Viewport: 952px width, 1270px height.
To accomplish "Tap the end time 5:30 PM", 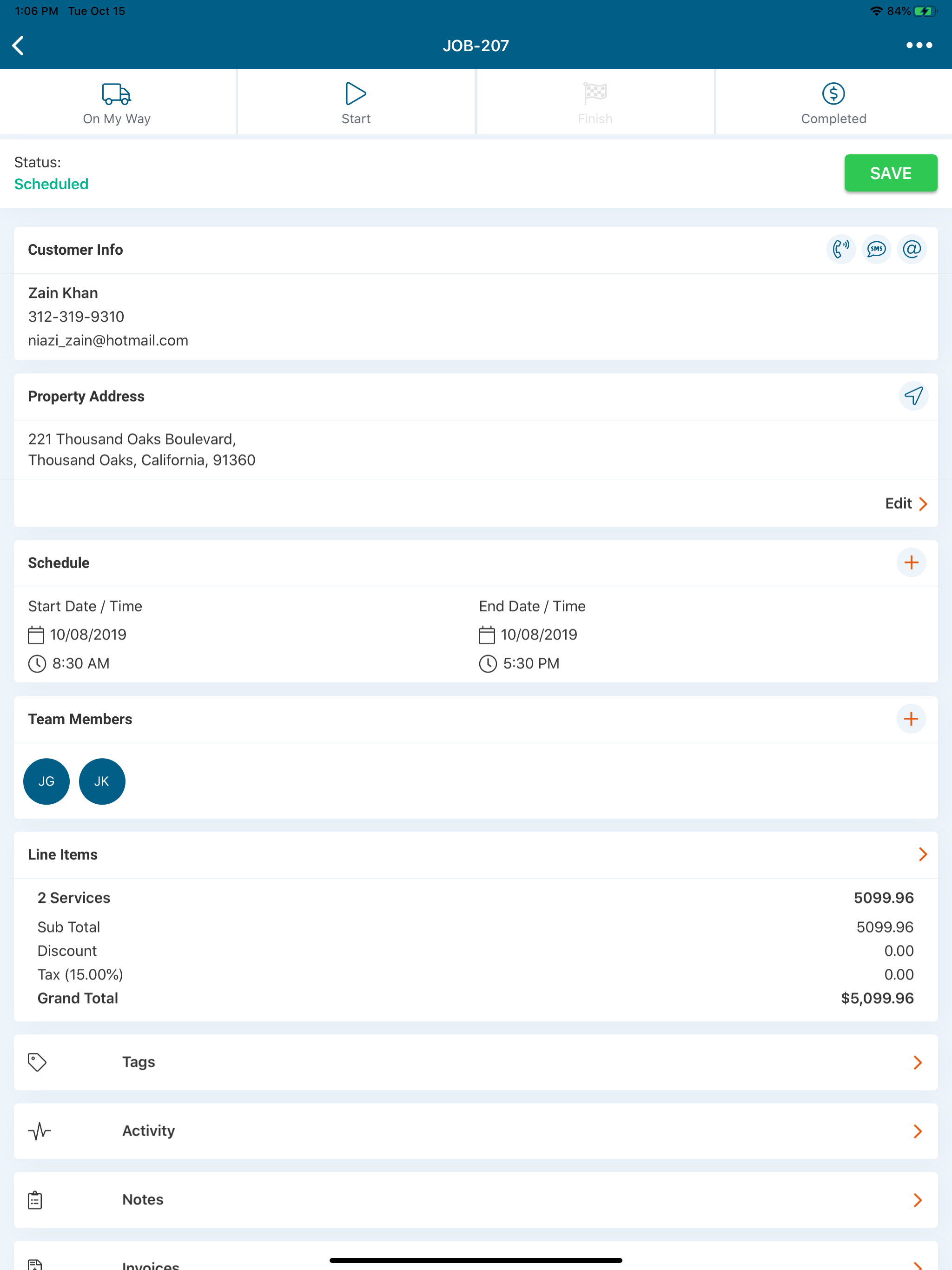I will point(531,663).
